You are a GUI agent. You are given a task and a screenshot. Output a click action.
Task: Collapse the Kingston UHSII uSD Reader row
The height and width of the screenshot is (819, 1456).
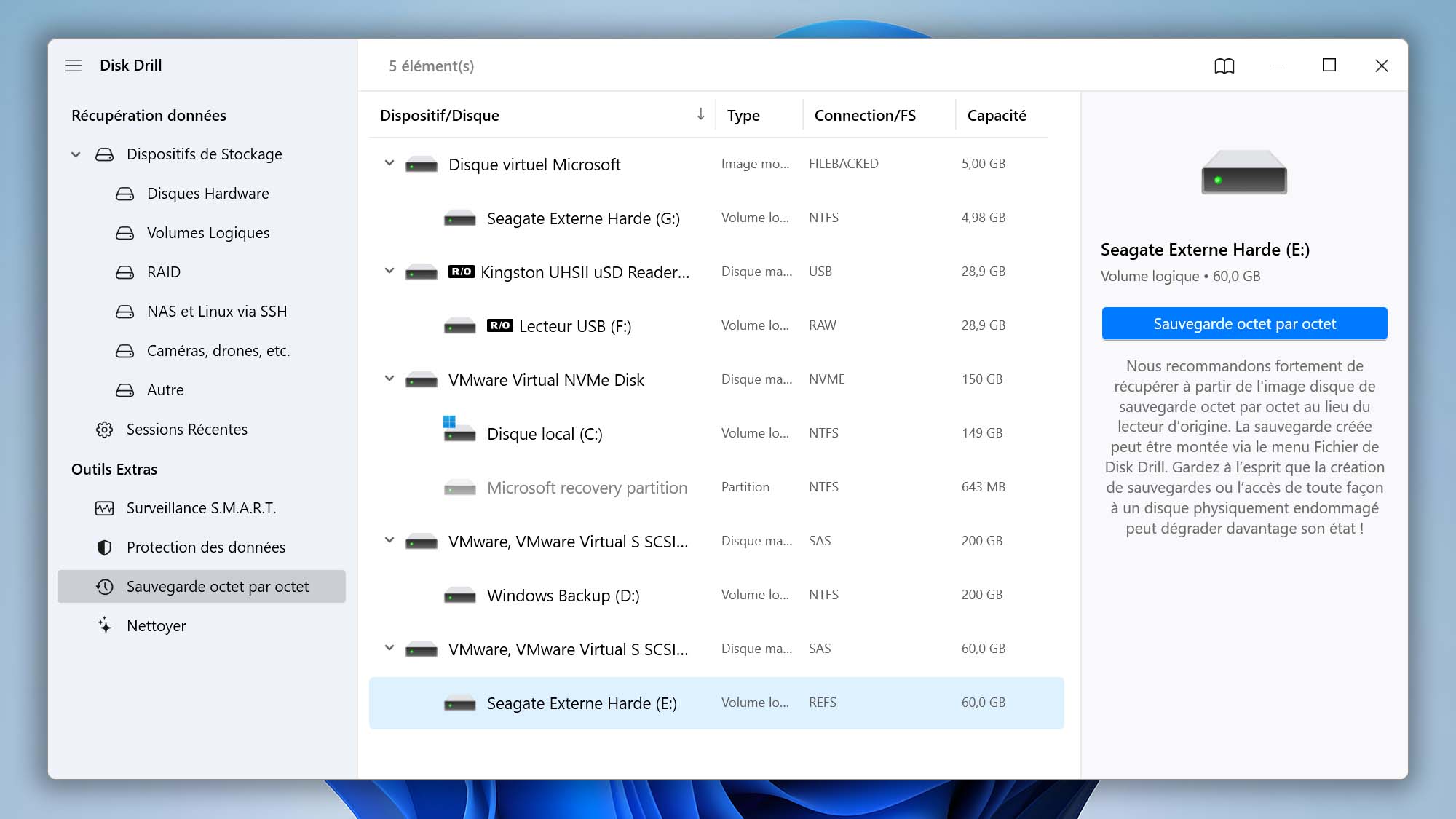pos(389,271)
